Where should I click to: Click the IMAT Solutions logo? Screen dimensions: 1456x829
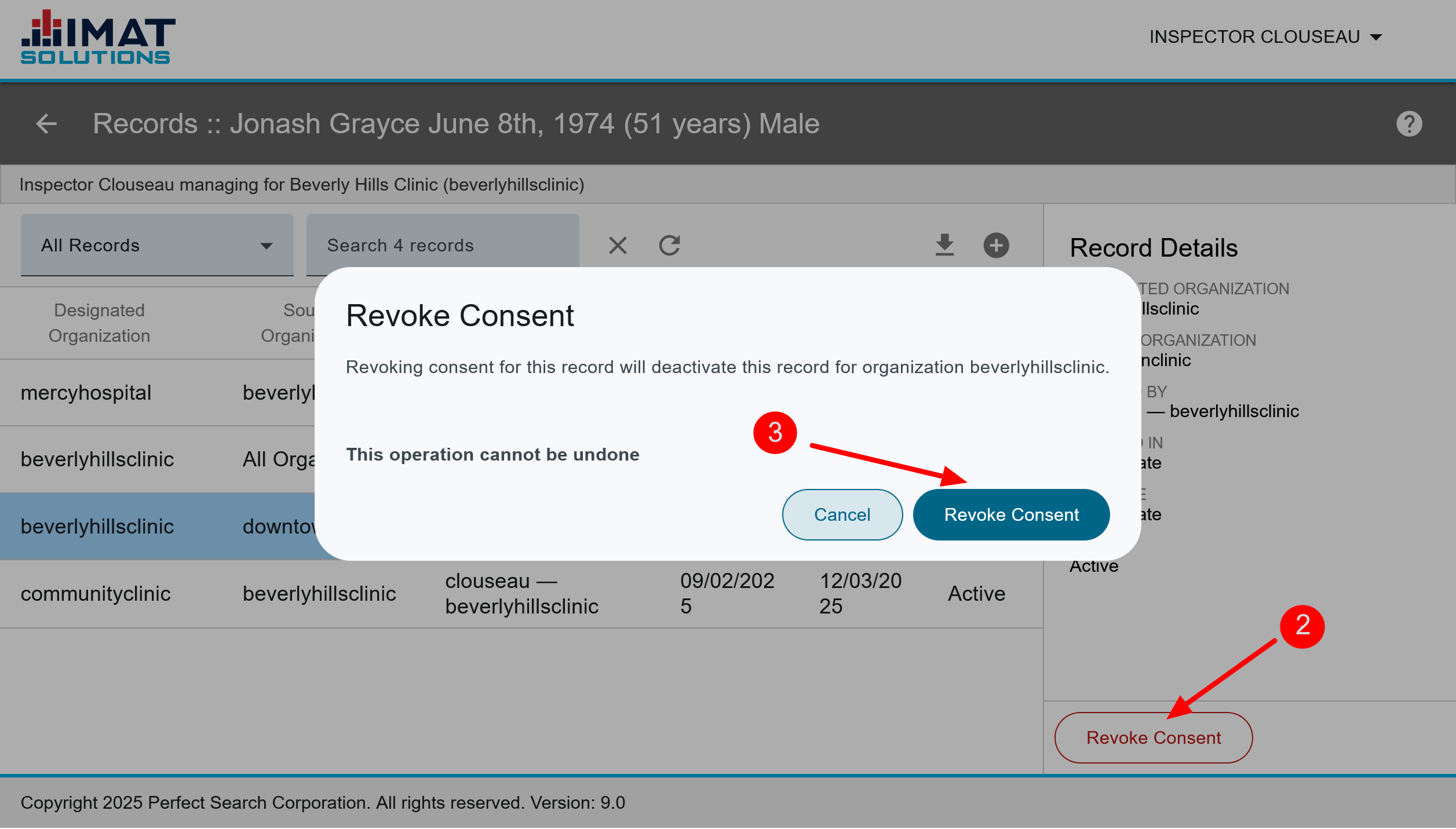tap(97, 37)
